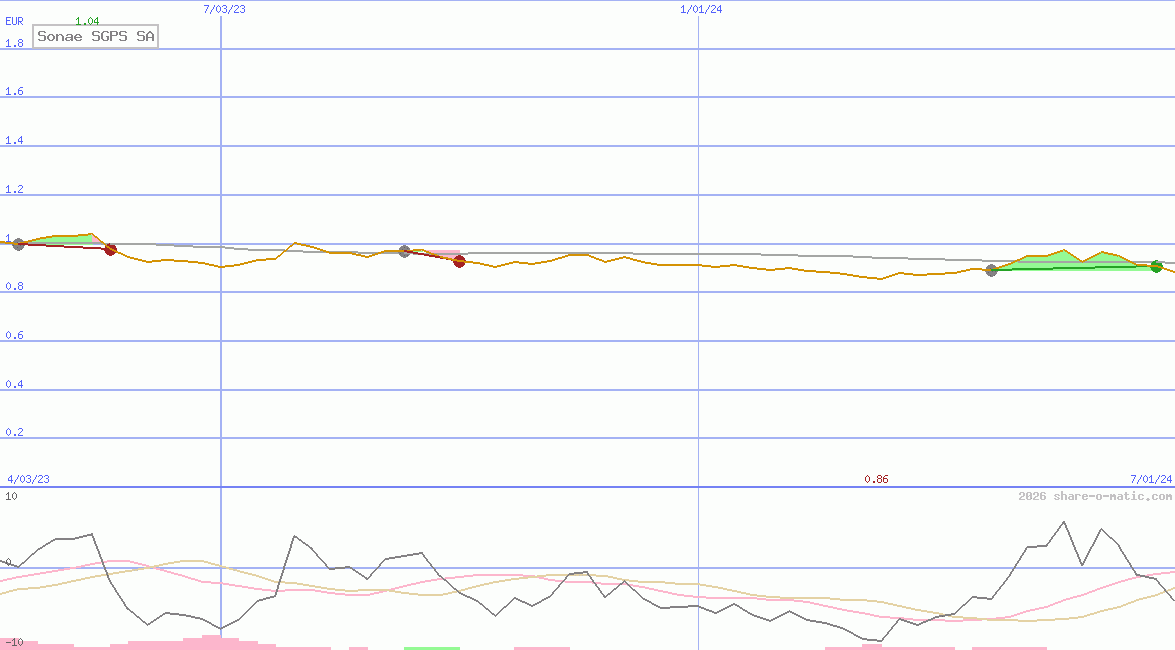1175x650 pixels.
Task: Click the 0.86 low price label
Action: (876, 479)
